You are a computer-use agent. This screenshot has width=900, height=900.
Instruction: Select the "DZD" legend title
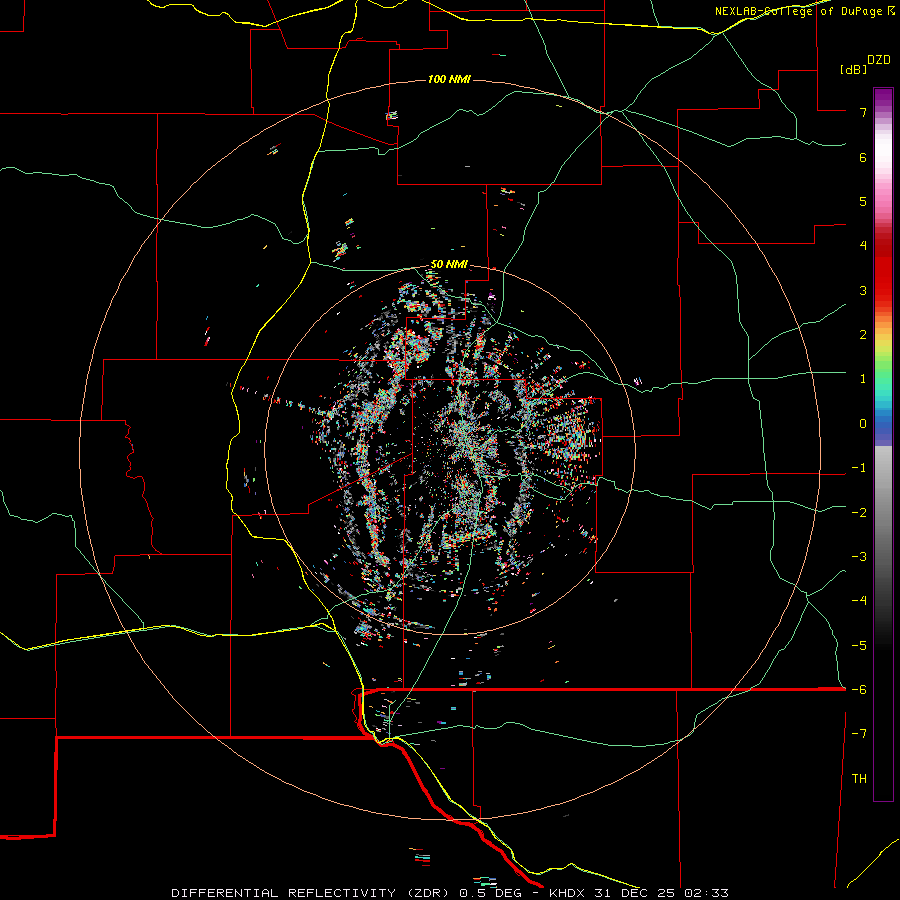point(879,60)
